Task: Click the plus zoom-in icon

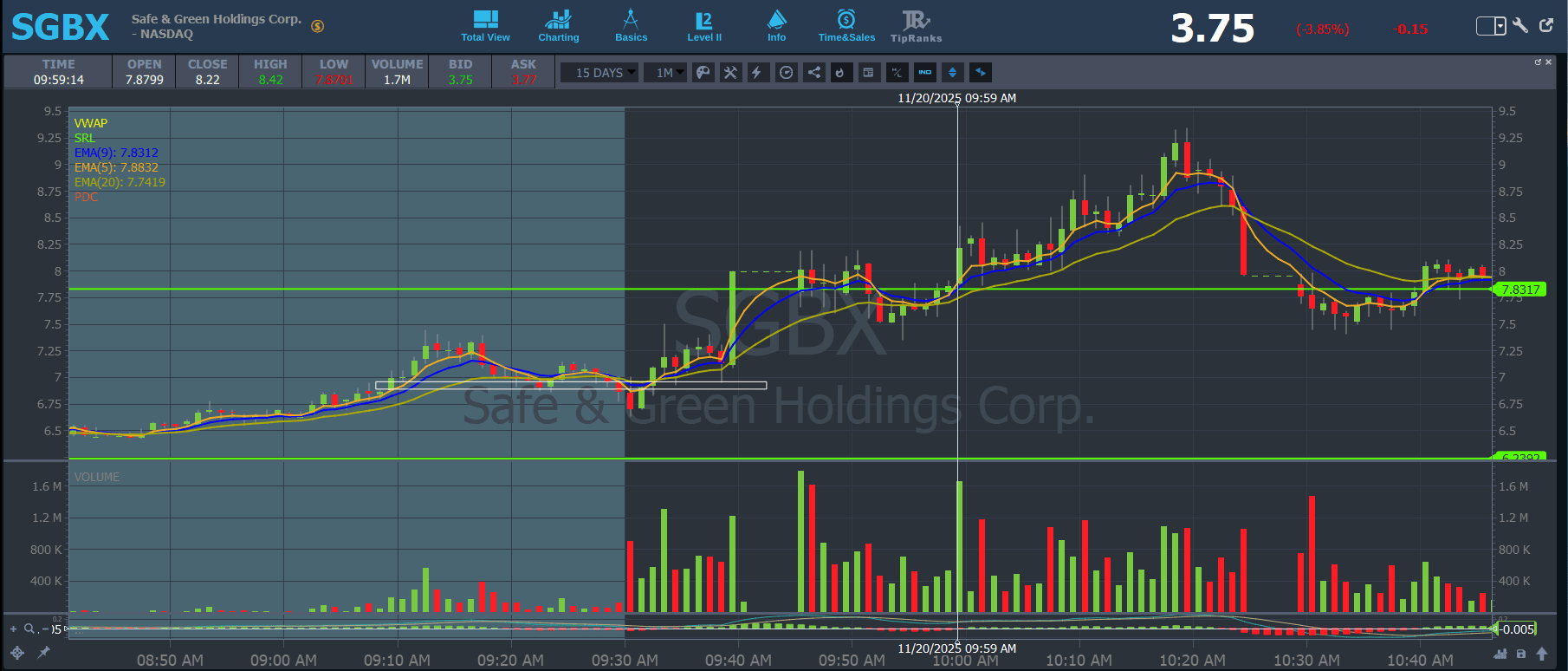Action: coord(13,629)
